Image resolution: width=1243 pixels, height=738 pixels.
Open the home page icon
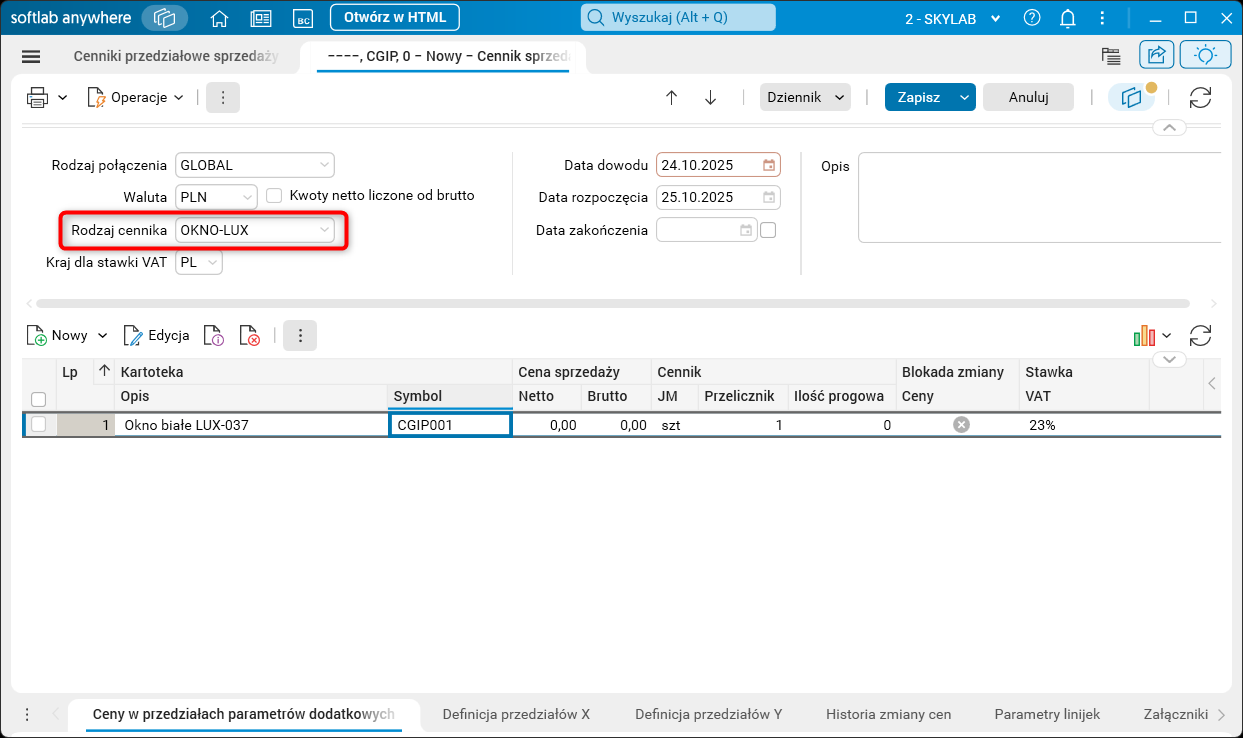(220, 18)
